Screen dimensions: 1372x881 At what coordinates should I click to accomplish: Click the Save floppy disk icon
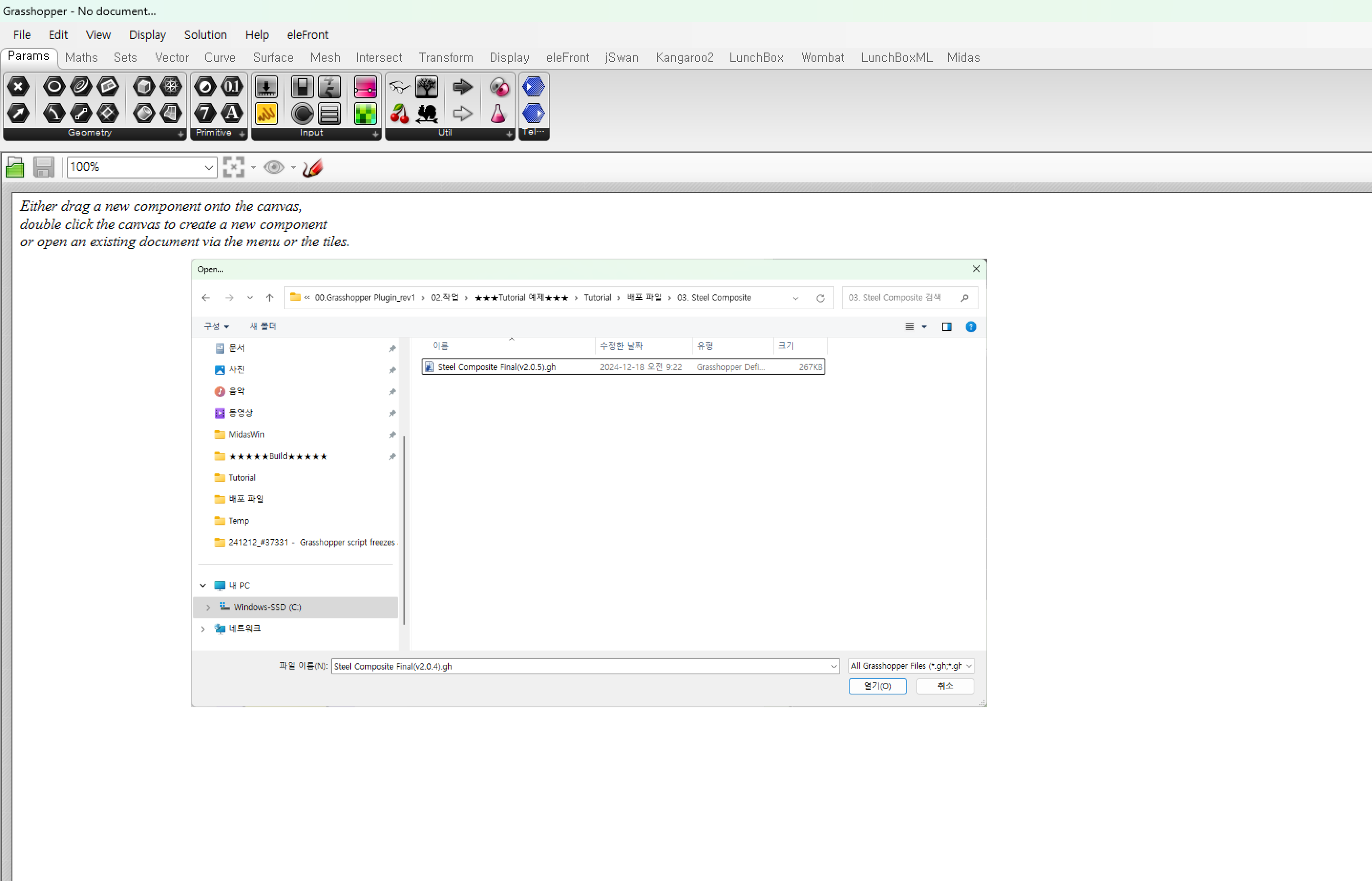[x=44, y=167]
